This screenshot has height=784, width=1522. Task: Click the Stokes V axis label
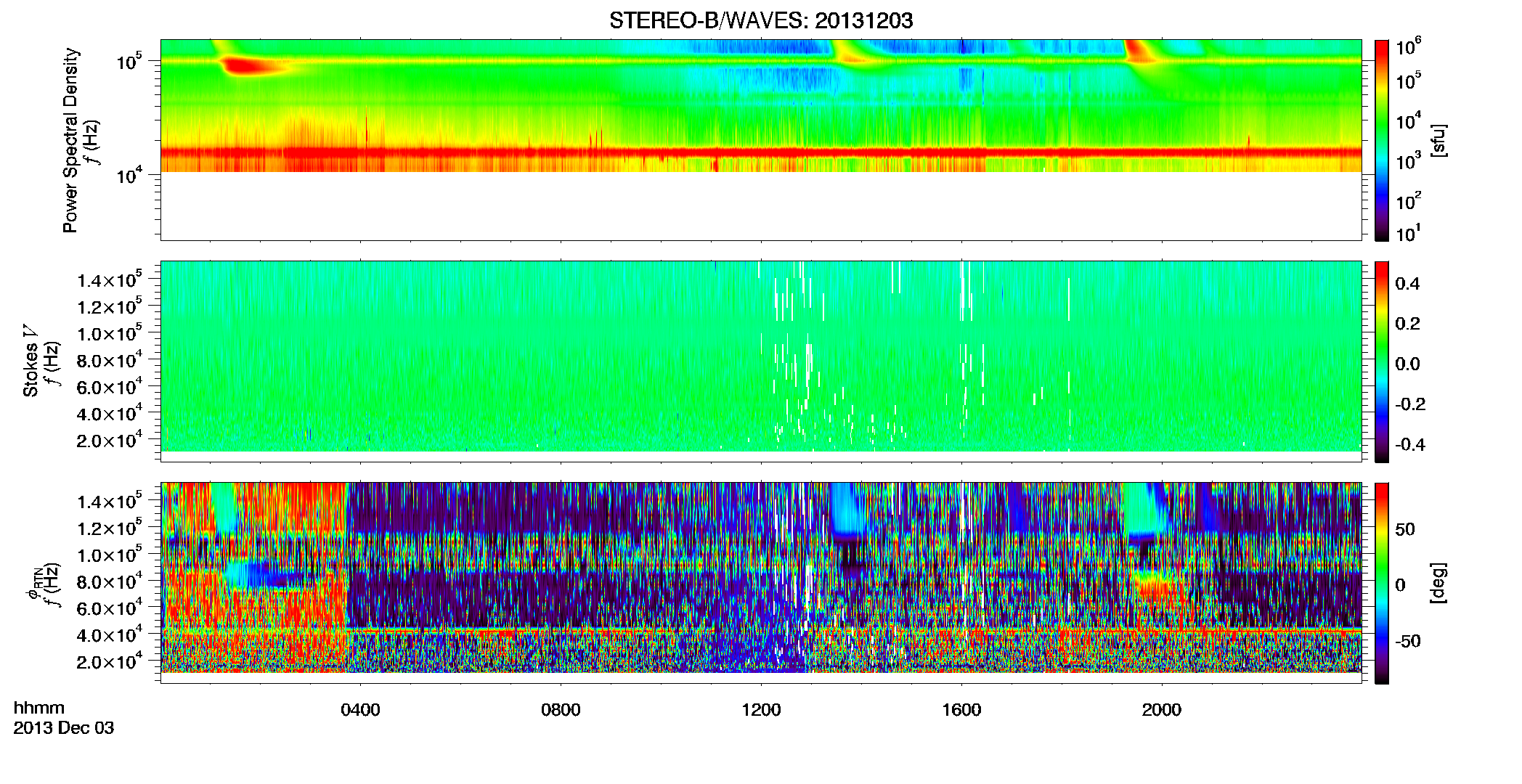click(31, 361)
